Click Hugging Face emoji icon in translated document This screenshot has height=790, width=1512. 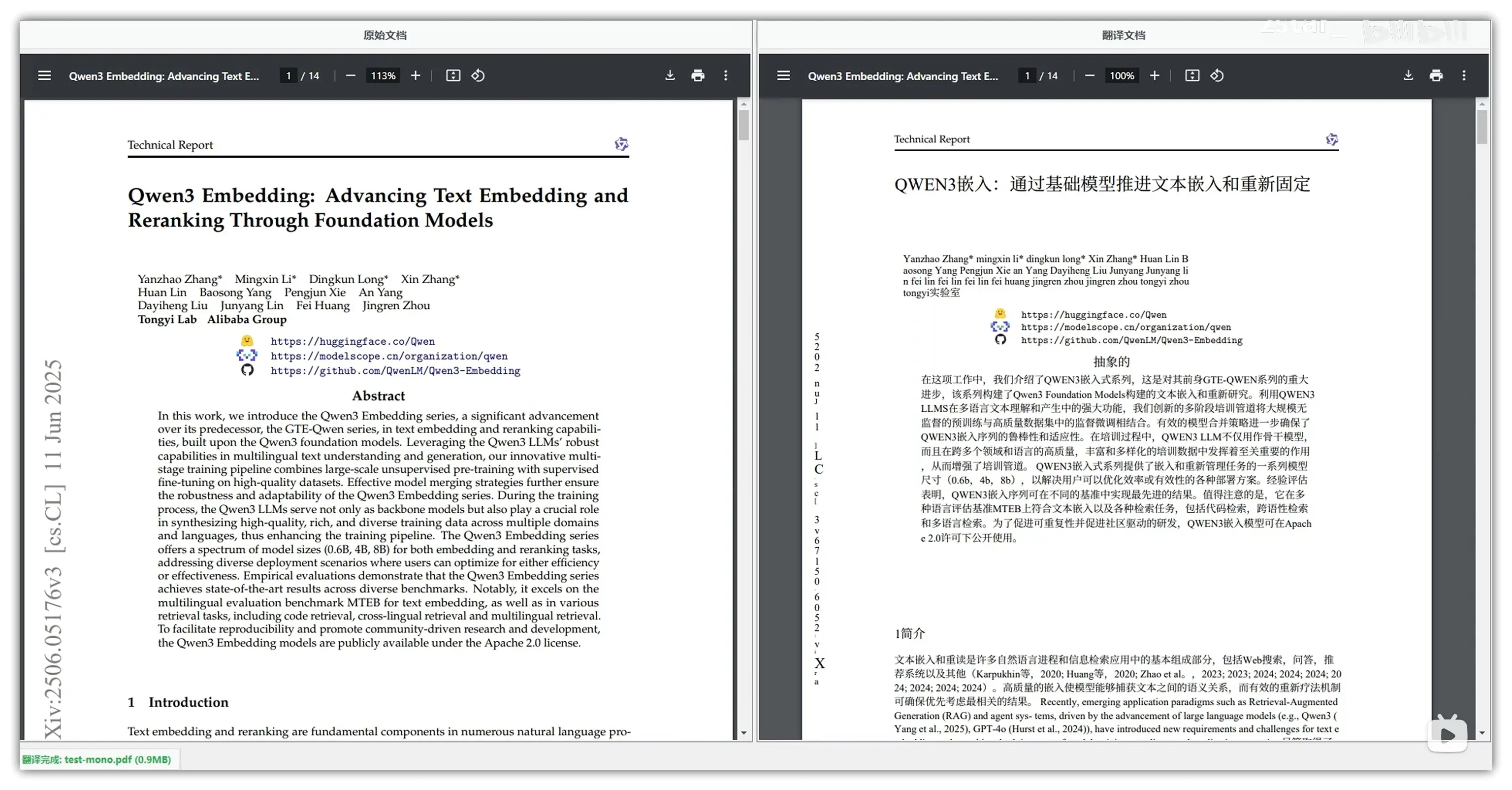coord(1000,314)
